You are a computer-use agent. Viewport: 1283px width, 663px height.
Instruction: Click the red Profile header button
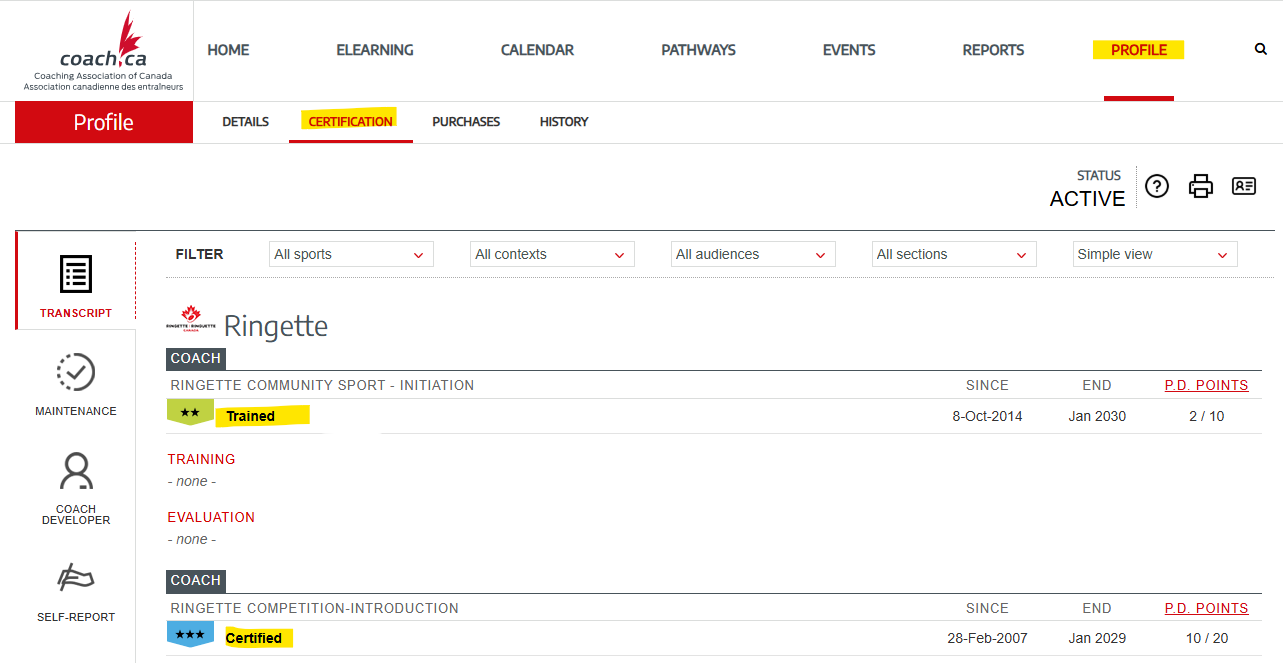click(x=104, y=122)
